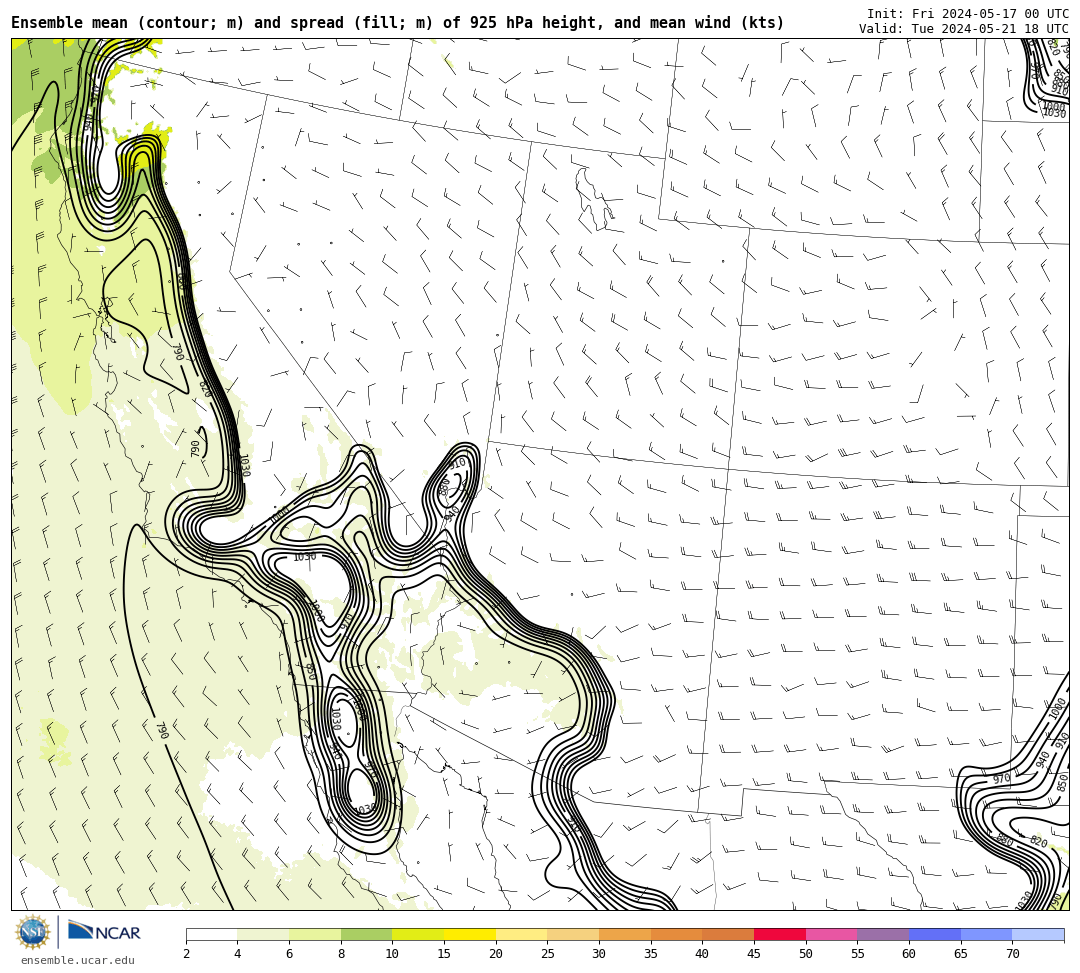Click the pale yellow-green 4-6 colorbar swatch
This screenshot has height=973, width=1080.
(x=263, y=934)
